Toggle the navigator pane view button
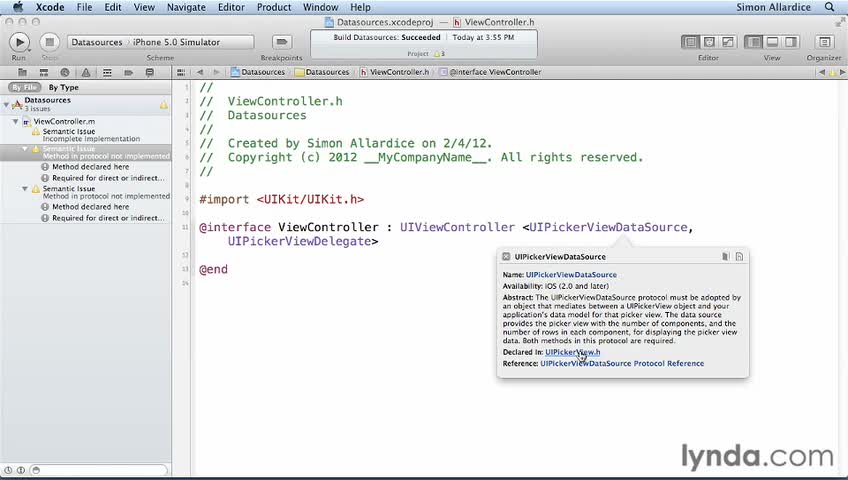This screenshot has height=480, width=848. [753, 42]
